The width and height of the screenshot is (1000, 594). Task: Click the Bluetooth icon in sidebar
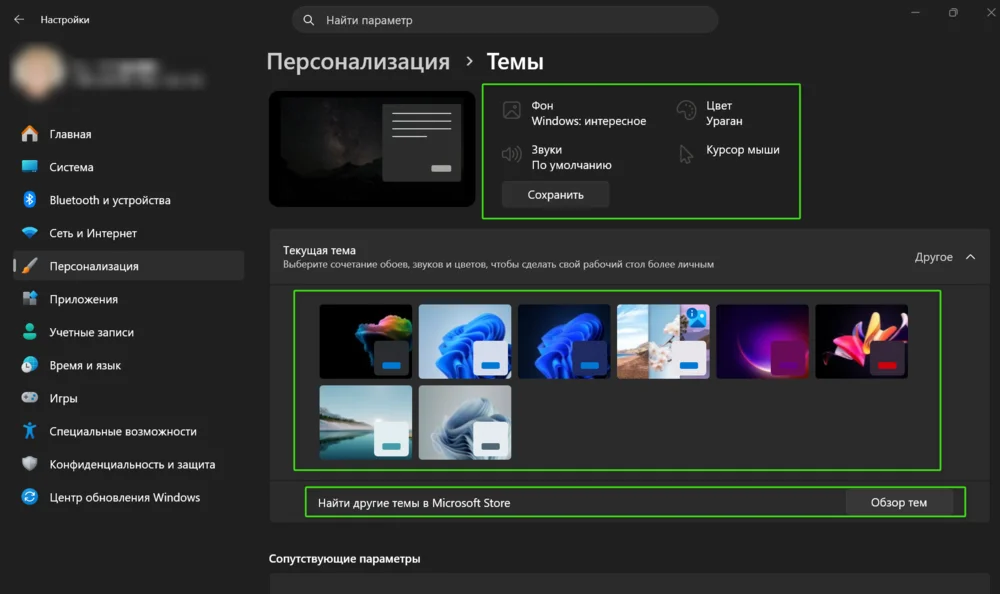(x=29, y=200)
